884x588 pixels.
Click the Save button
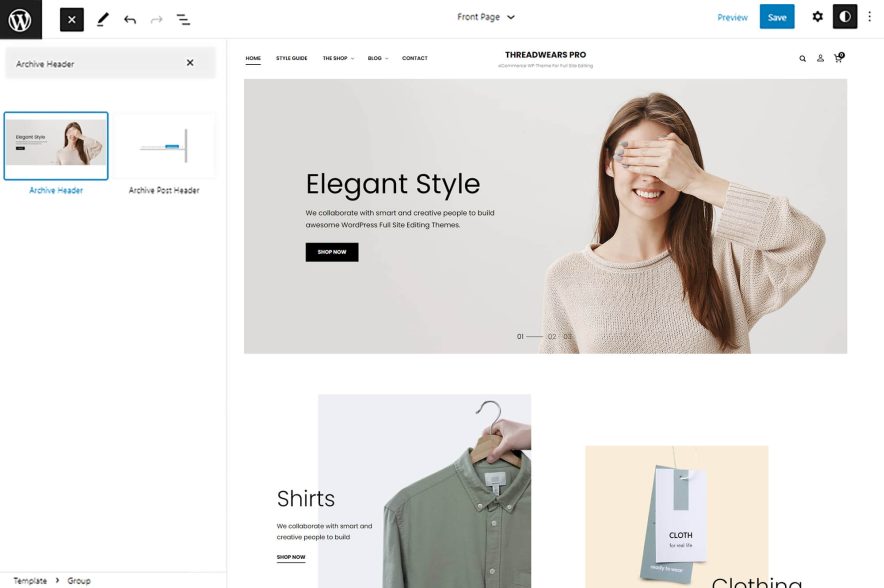click(x=777, y=17)
